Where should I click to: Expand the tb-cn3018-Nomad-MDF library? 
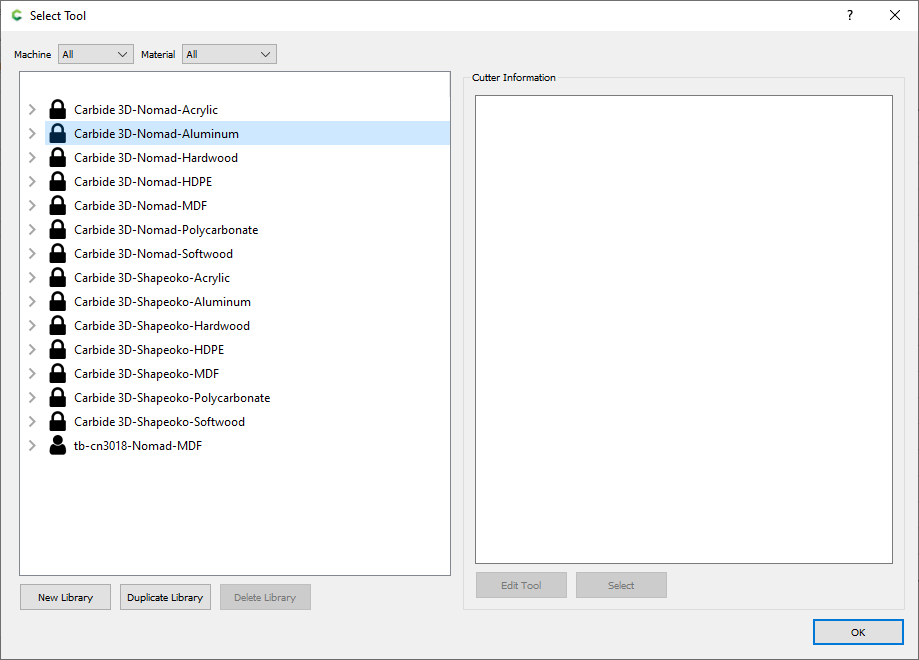31,445
